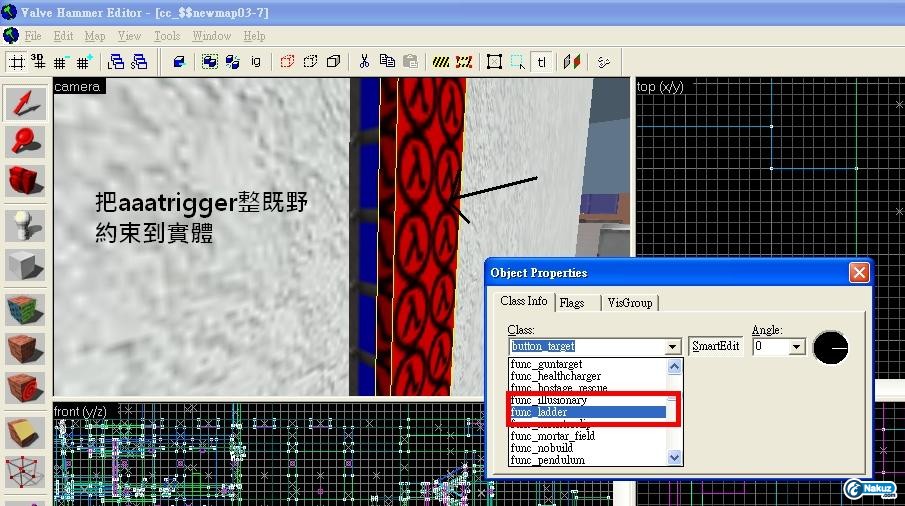Viewport: 905px width, 506px height.
Task: Click the save window state icon
Action: [139, 62]
